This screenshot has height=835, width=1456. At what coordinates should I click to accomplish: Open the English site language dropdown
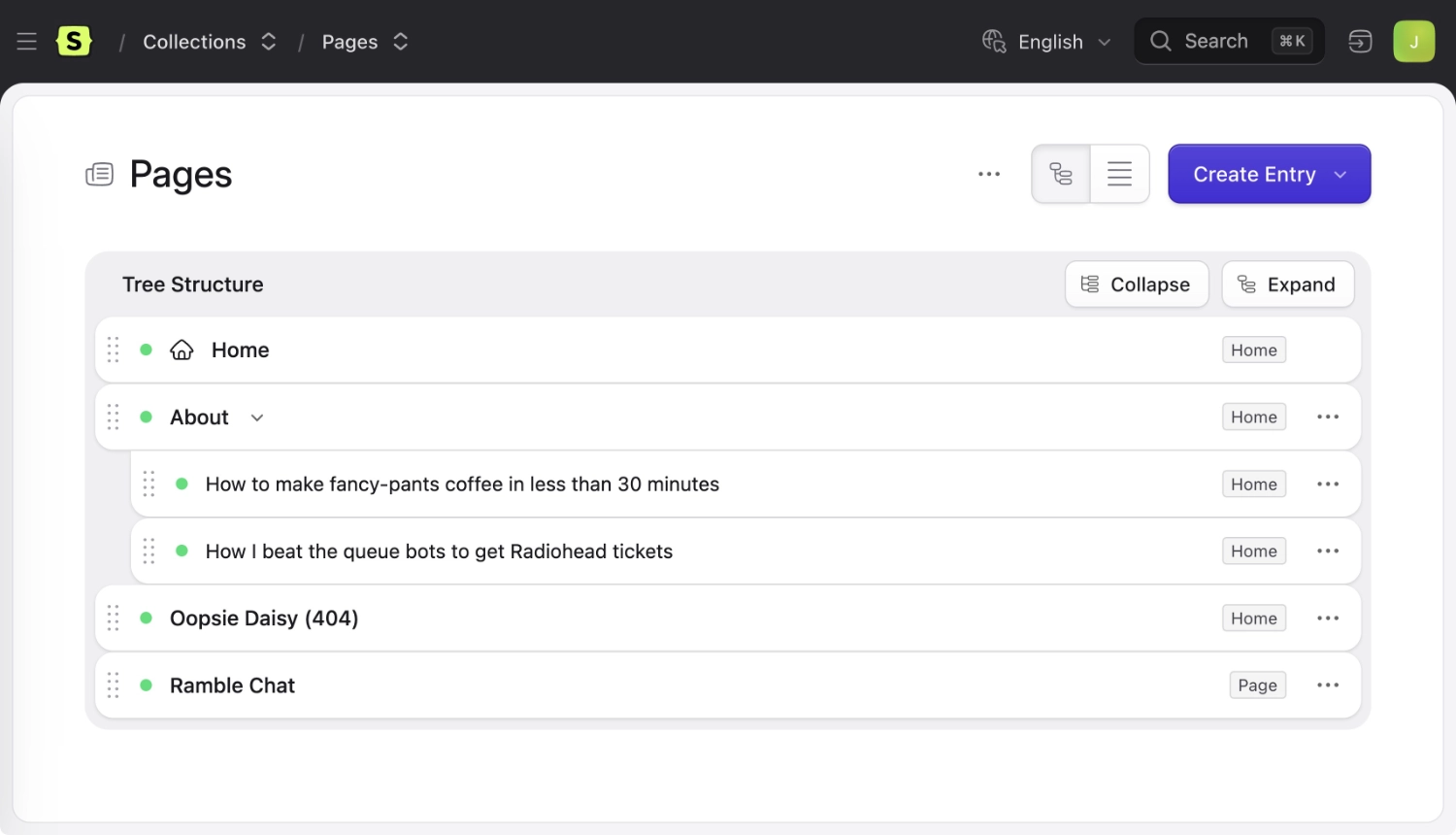pyautogui.click(x=1046, y=42)
